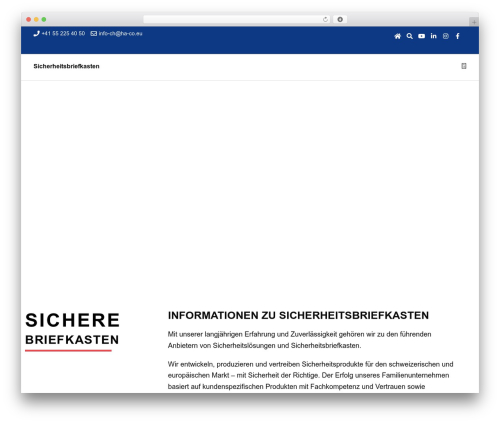Click the info-ch email address link

pos(120,33)
